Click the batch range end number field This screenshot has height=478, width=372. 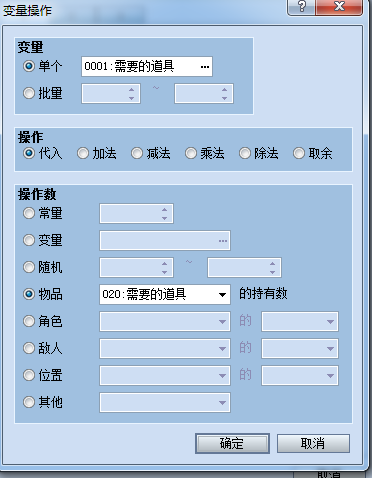(204, 93)
